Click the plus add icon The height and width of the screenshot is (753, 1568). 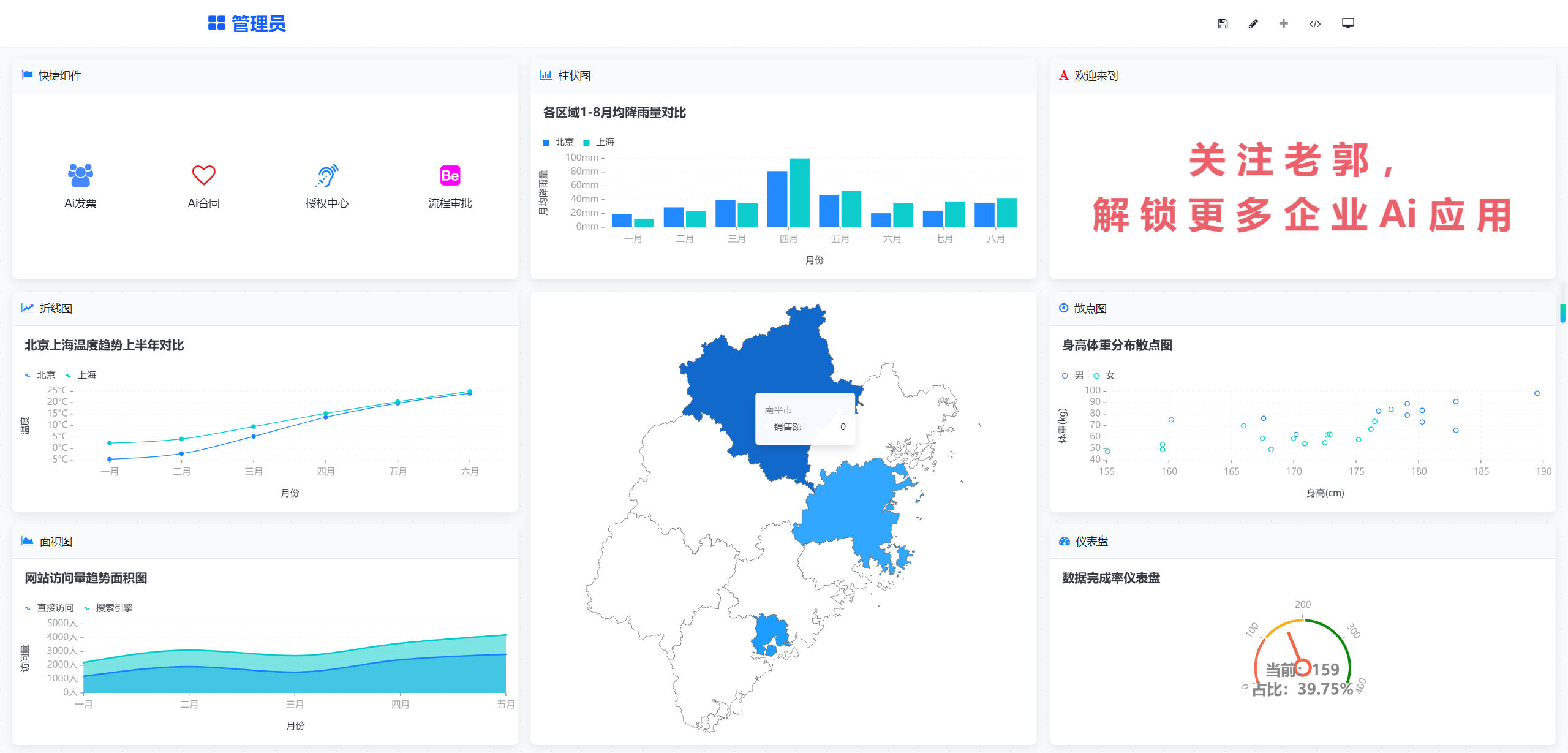click(x=1284, y=23)
